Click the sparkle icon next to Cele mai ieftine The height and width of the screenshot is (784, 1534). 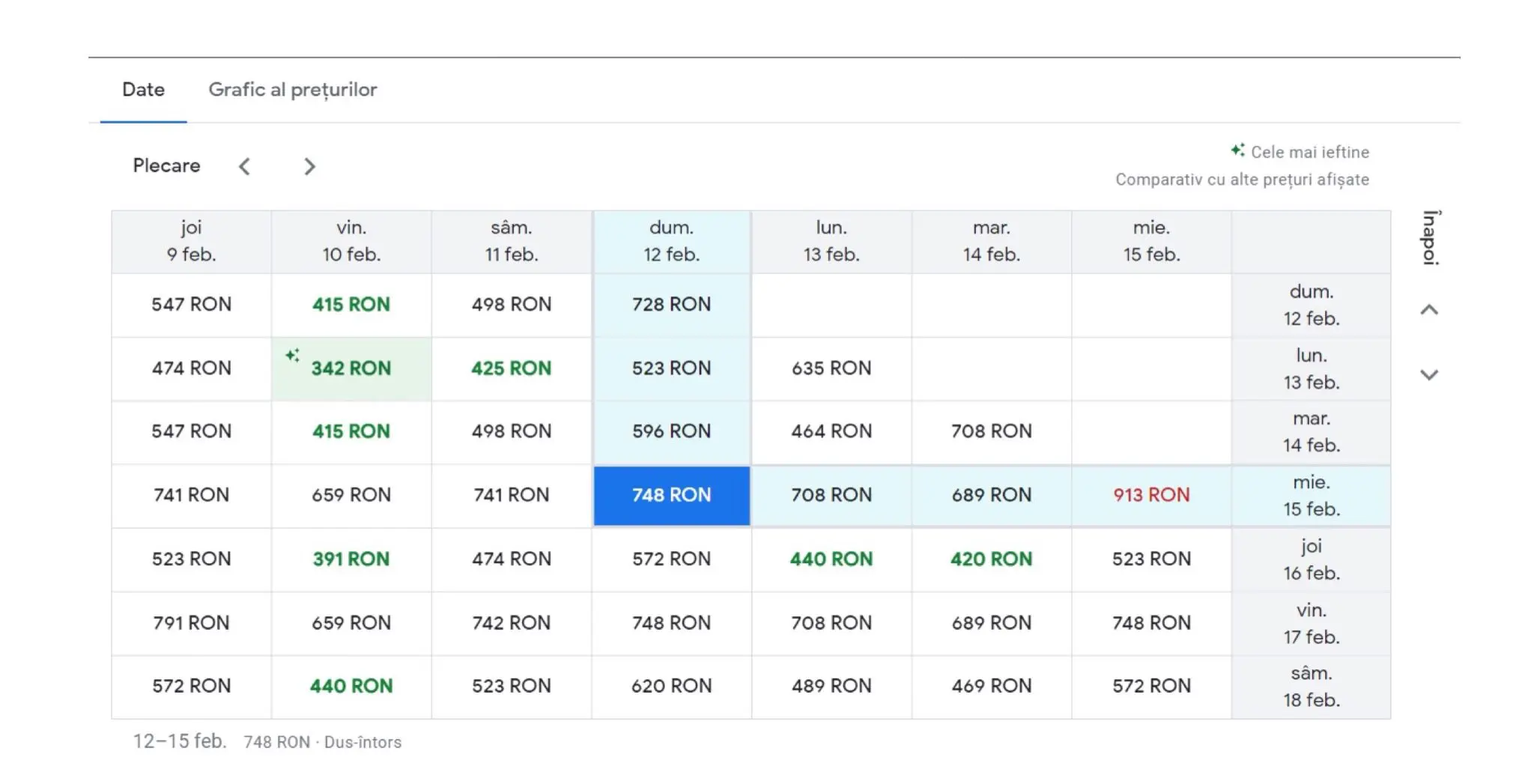1238,151
